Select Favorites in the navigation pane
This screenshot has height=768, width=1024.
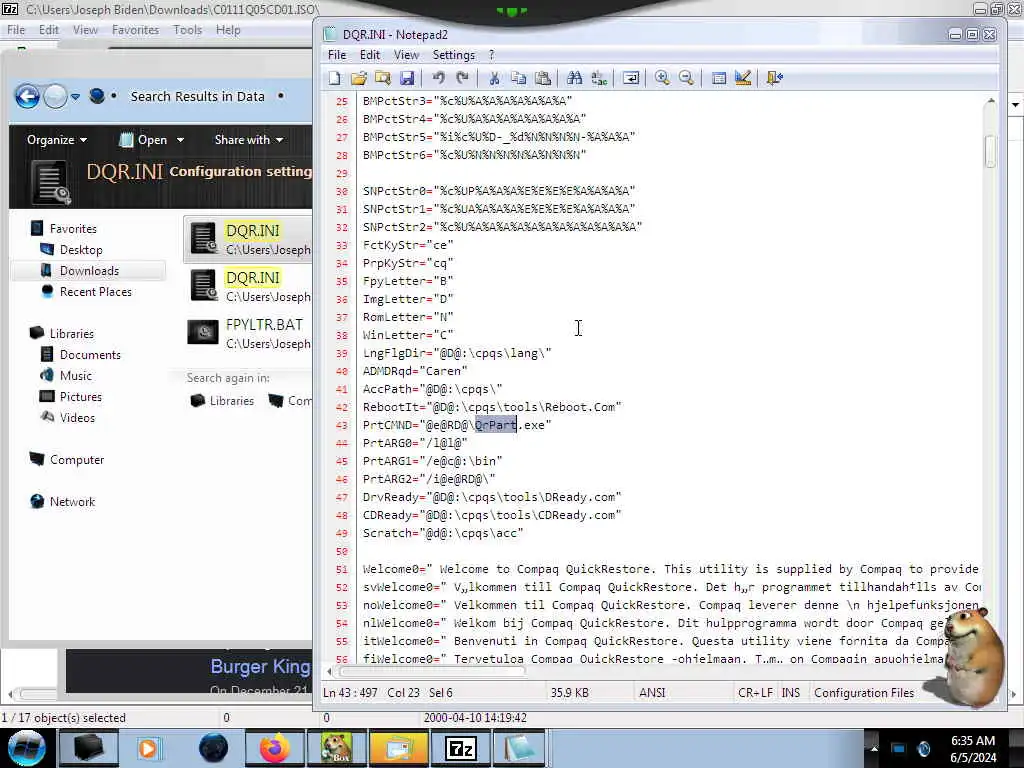coord(73,229)
